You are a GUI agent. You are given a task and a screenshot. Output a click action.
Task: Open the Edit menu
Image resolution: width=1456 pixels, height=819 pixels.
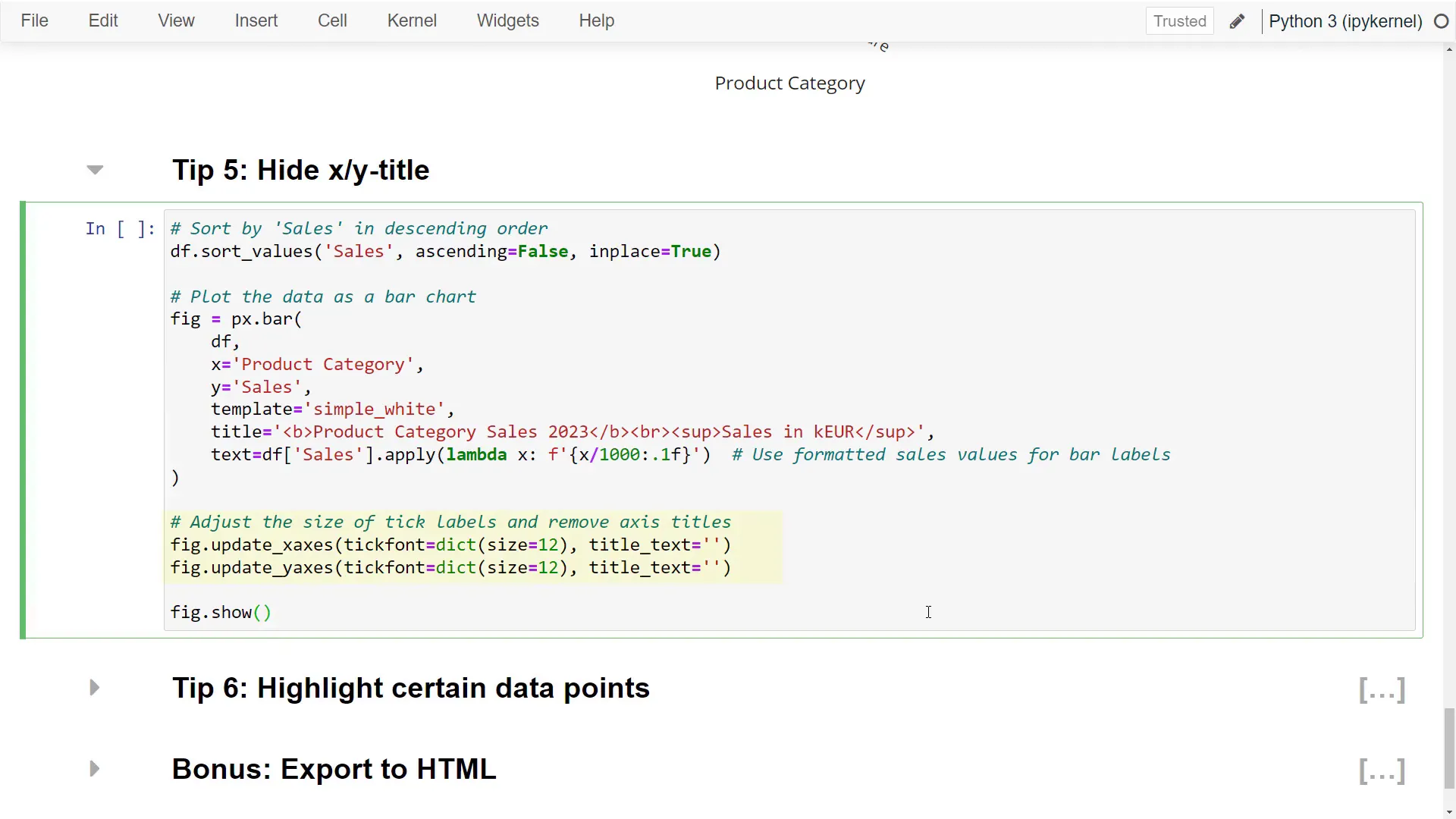103,21
